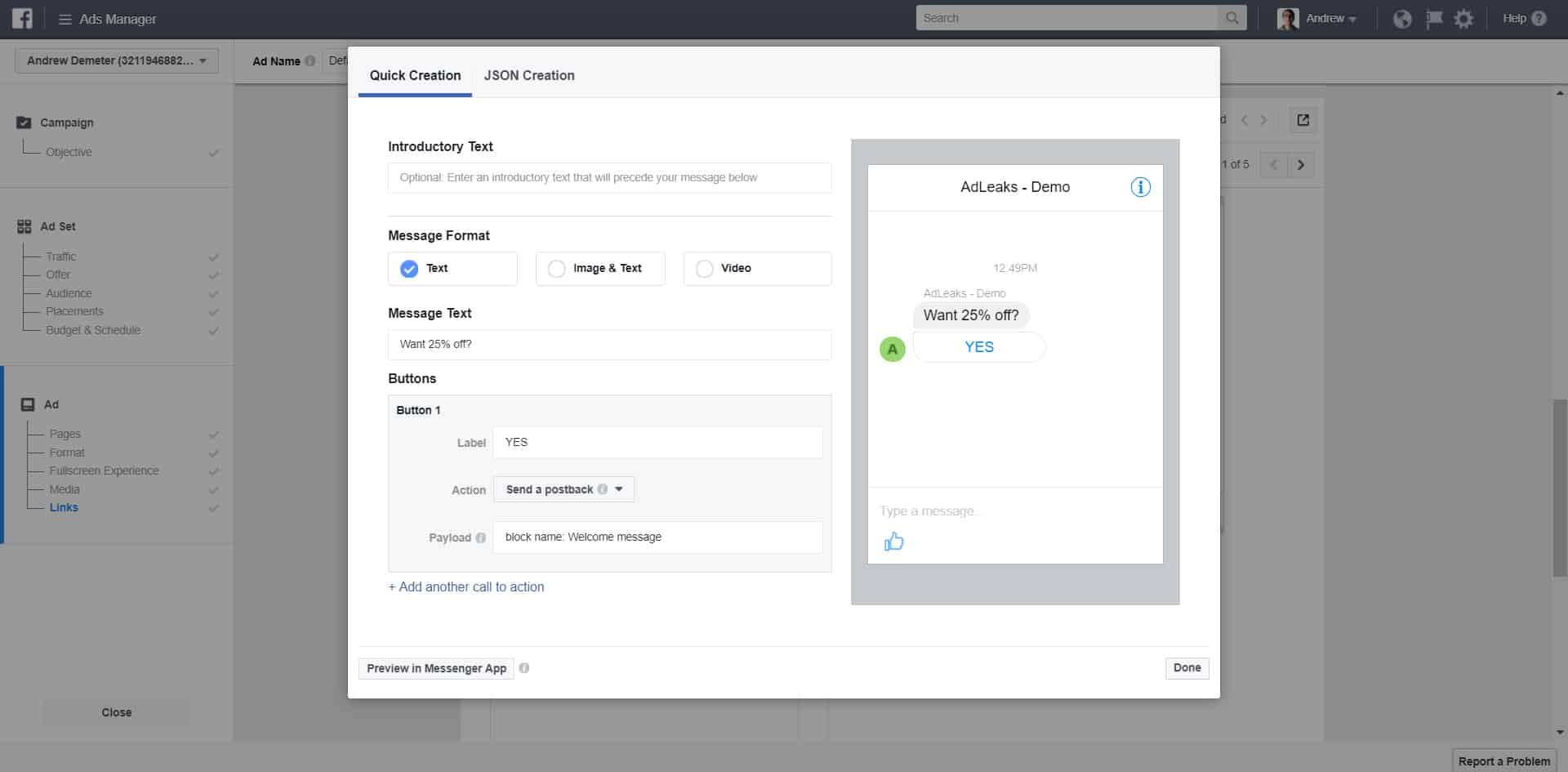Screen dimensions: 1568x772
Task: Switch to Quick Creation tab
Action: click(x=415, y=75)
